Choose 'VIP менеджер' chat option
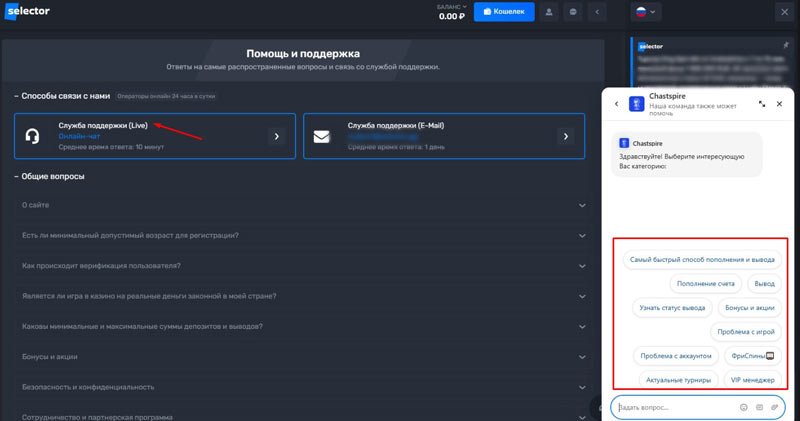Viewport: 800px width, 421px height. [752, 380]
